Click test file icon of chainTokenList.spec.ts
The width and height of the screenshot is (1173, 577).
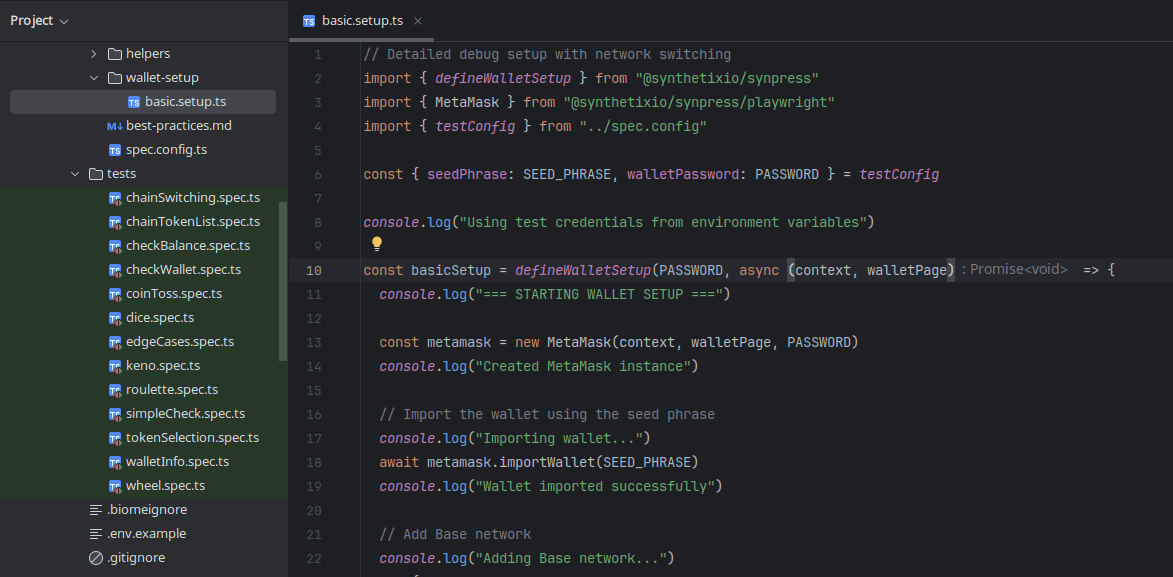[114, 222]
